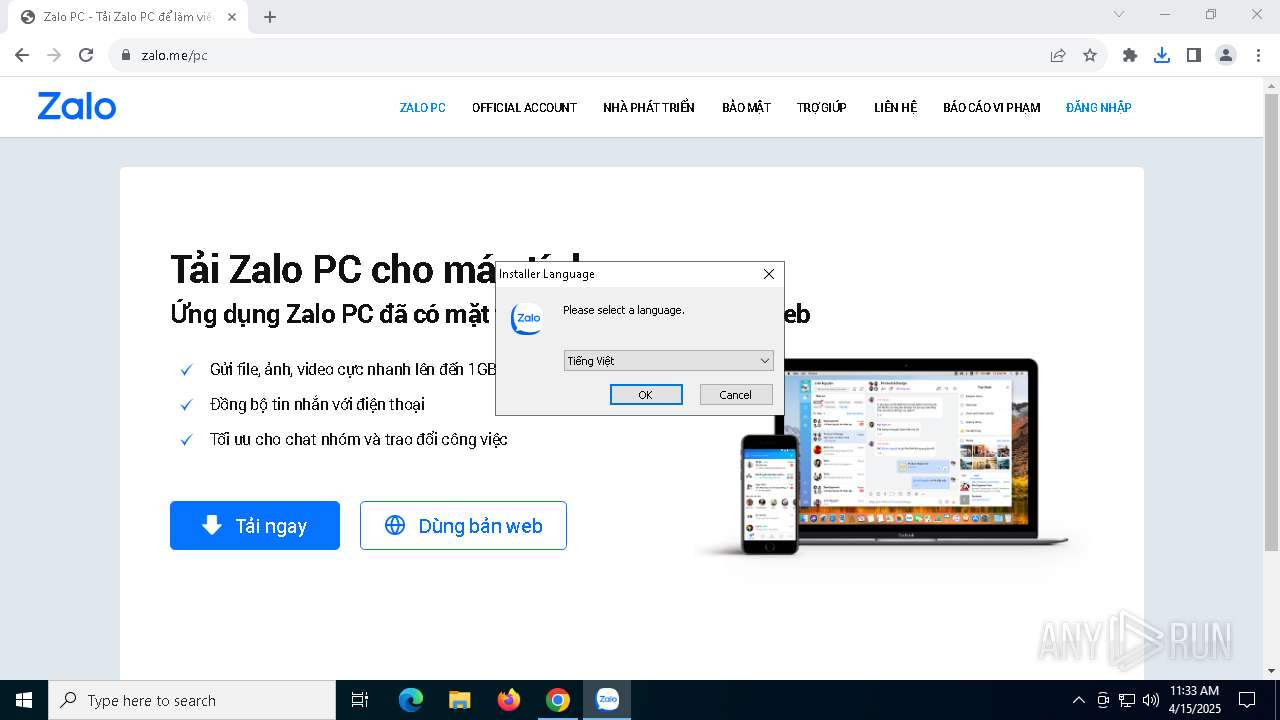Screen dimensions: 1280x720
Task: Launch Firefox from taskbar
Action: coord(509,700)
